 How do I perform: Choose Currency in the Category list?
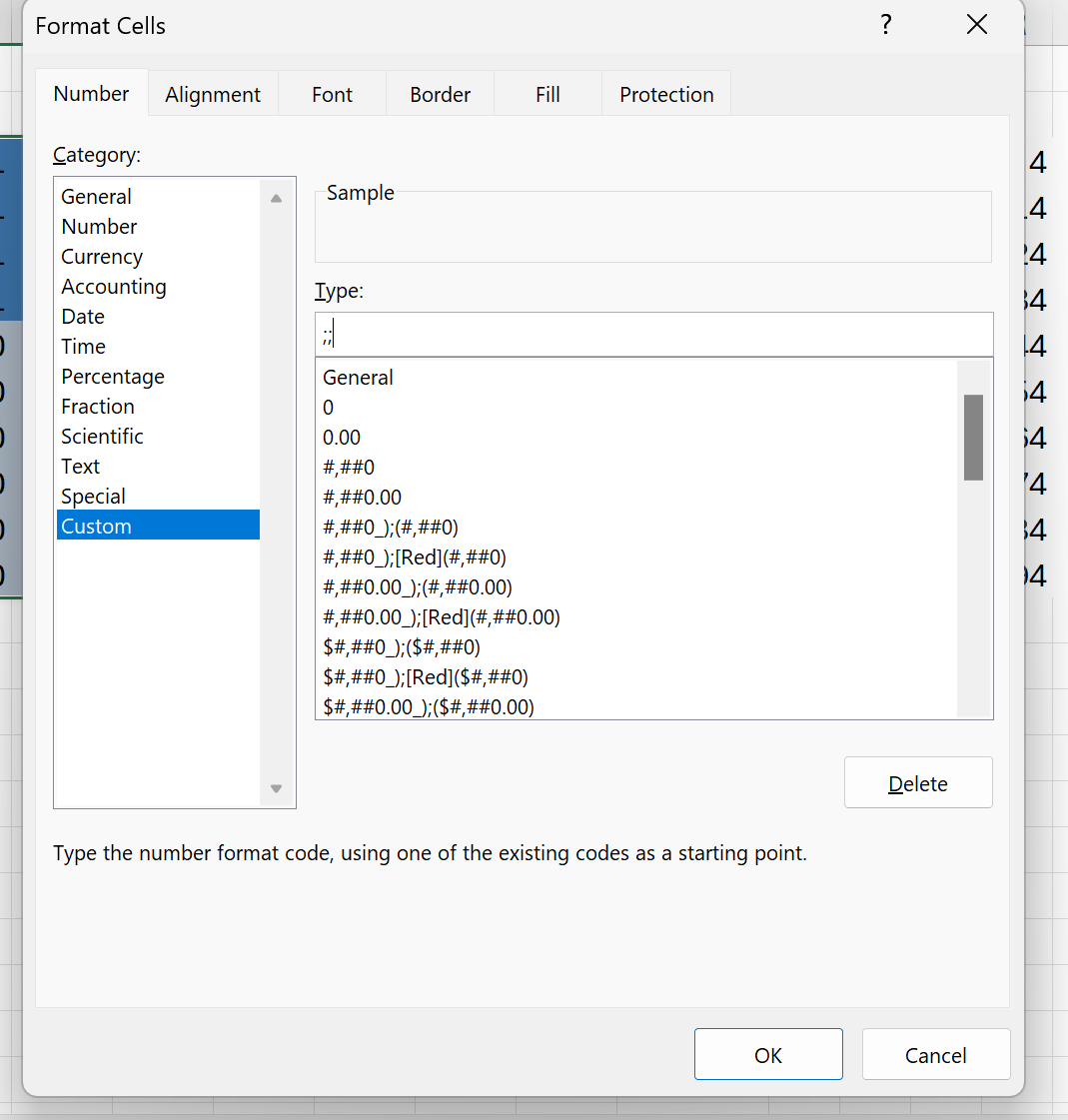(x=102, y=257)
